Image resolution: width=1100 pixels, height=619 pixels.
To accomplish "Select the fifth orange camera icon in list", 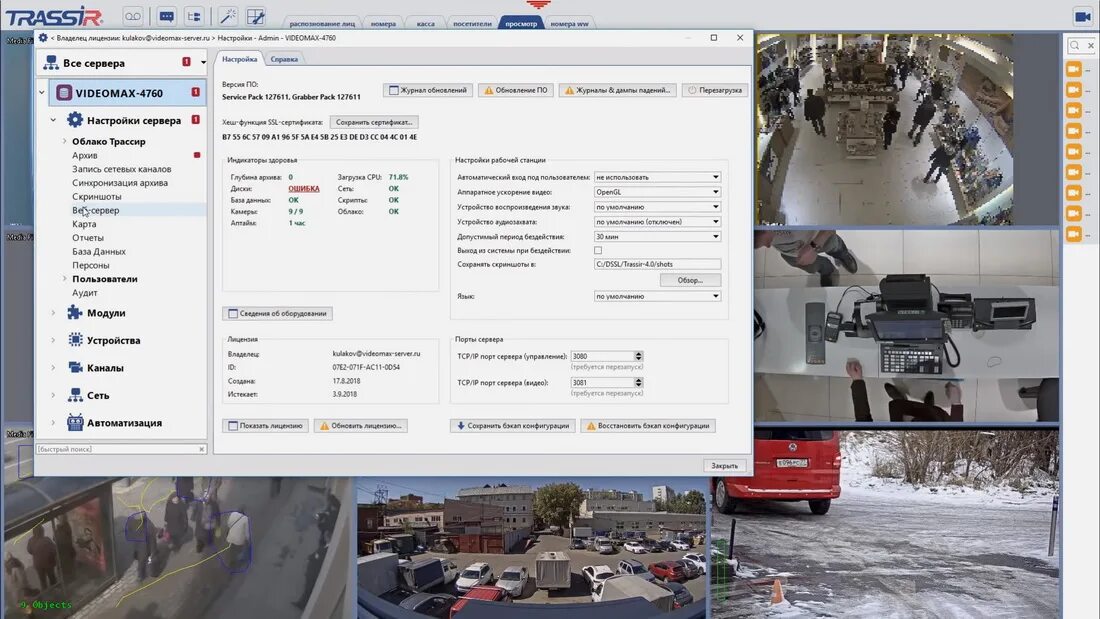I will [x=1073, y=152].
